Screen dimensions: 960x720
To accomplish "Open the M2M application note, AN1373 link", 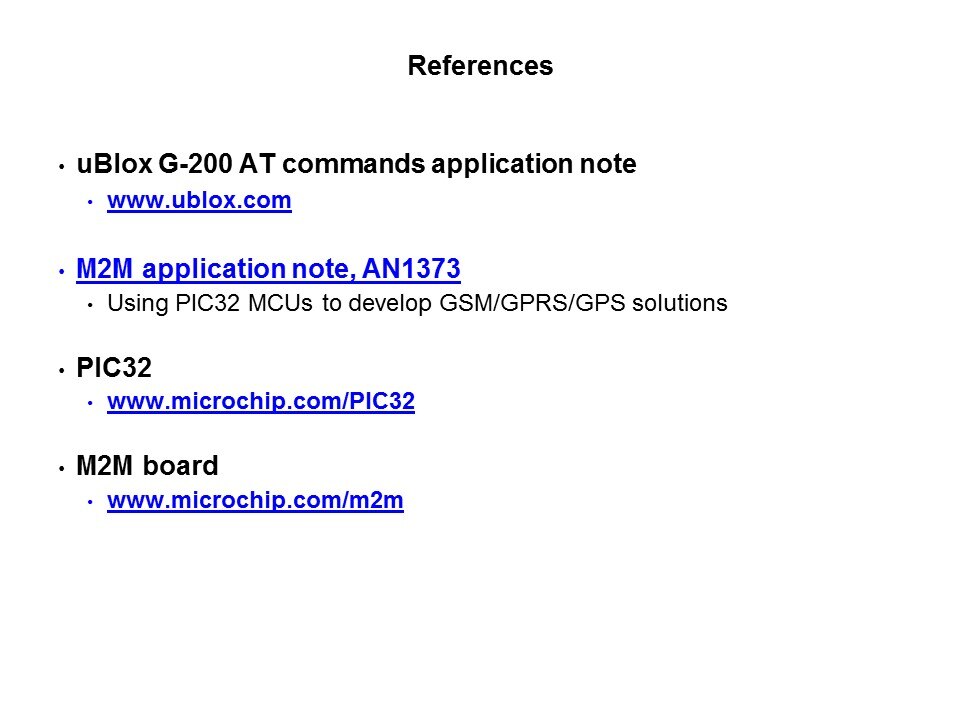I will 267,269.
